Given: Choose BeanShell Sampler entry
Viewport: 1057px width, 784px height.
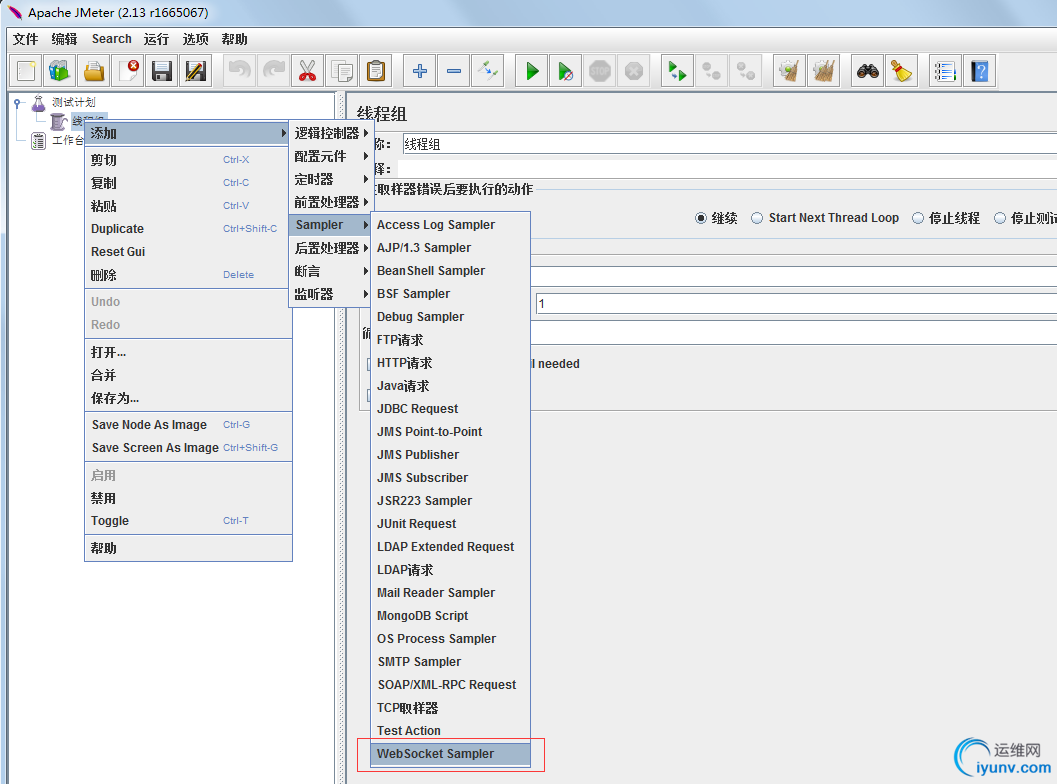Looking at the screenshot, I should tap(450, 271).
